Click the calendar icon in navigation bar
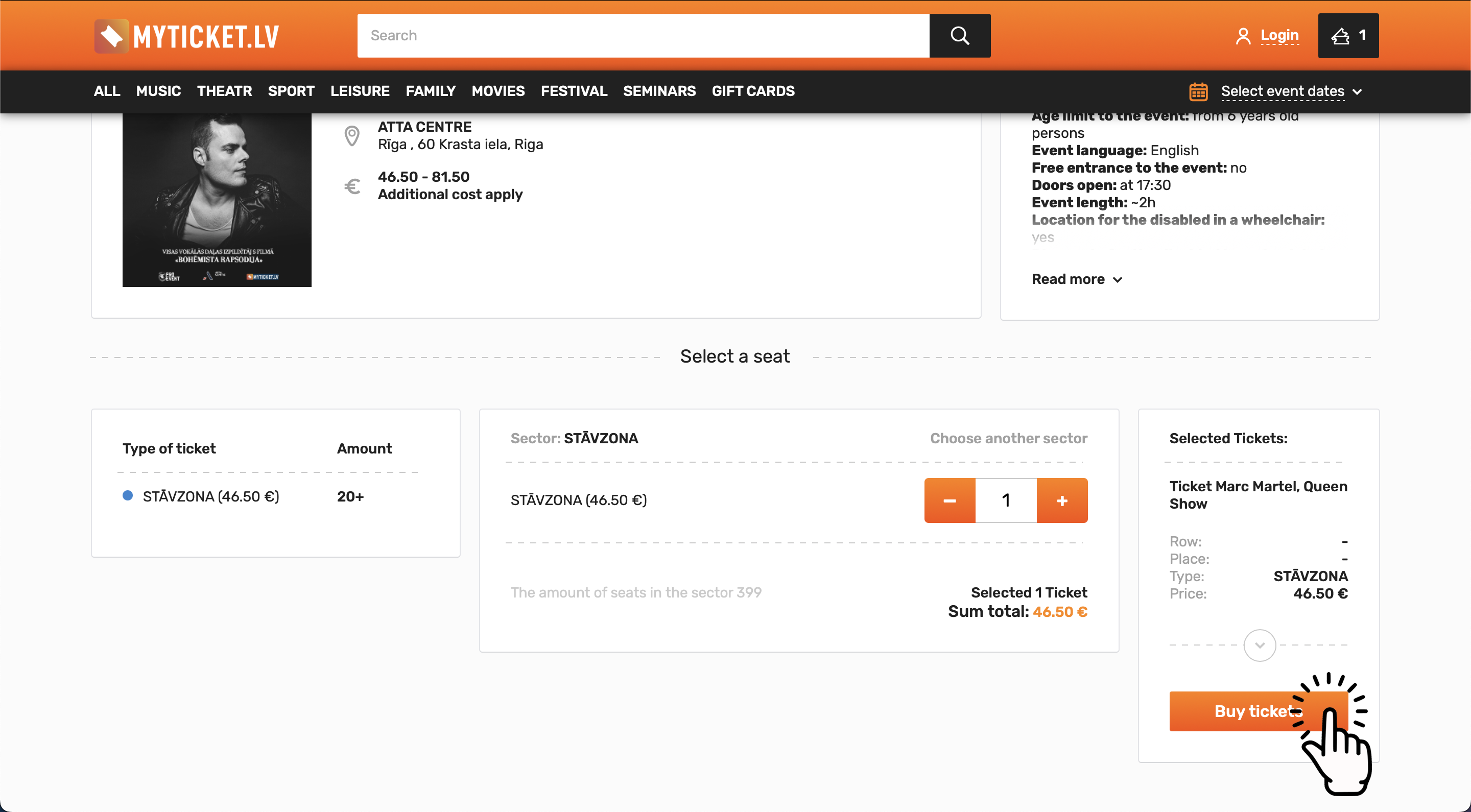 tap(1198, 91)
